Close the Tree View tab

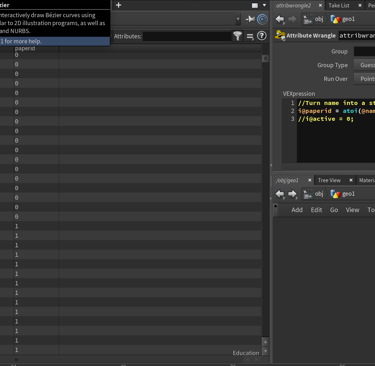click(351, 180)
